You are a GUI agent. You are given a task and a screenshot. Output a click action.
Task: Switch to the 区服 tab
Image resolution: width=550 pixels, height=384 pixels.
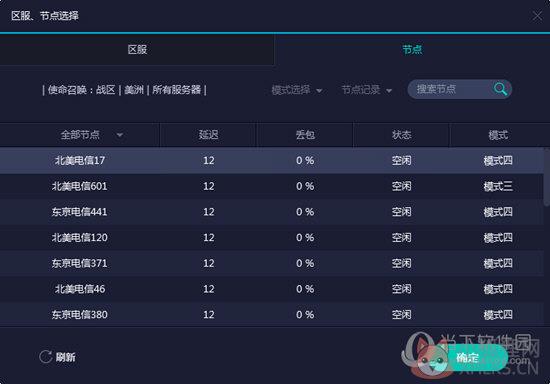137,49
